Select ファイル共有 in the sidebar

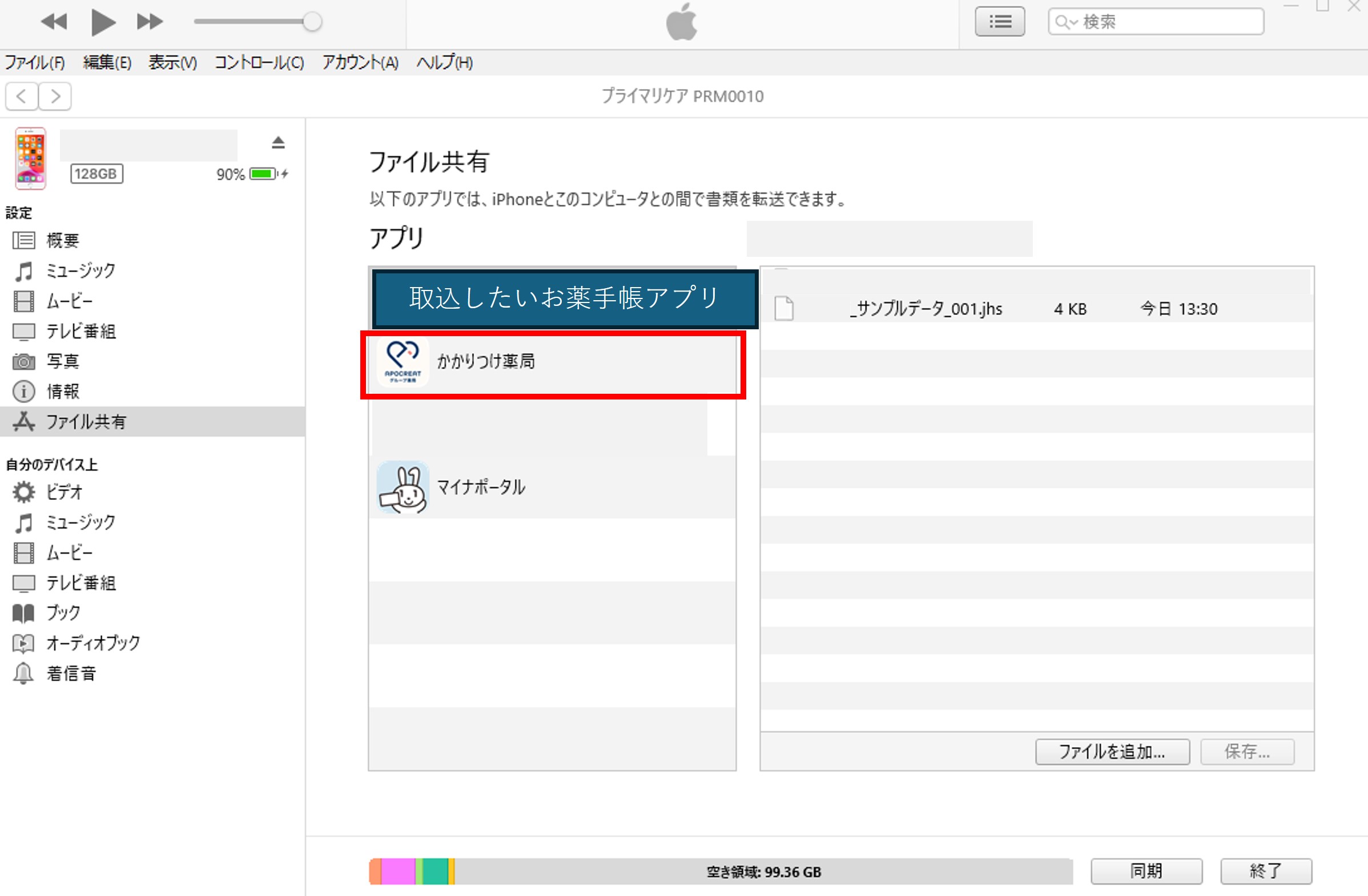152,422
